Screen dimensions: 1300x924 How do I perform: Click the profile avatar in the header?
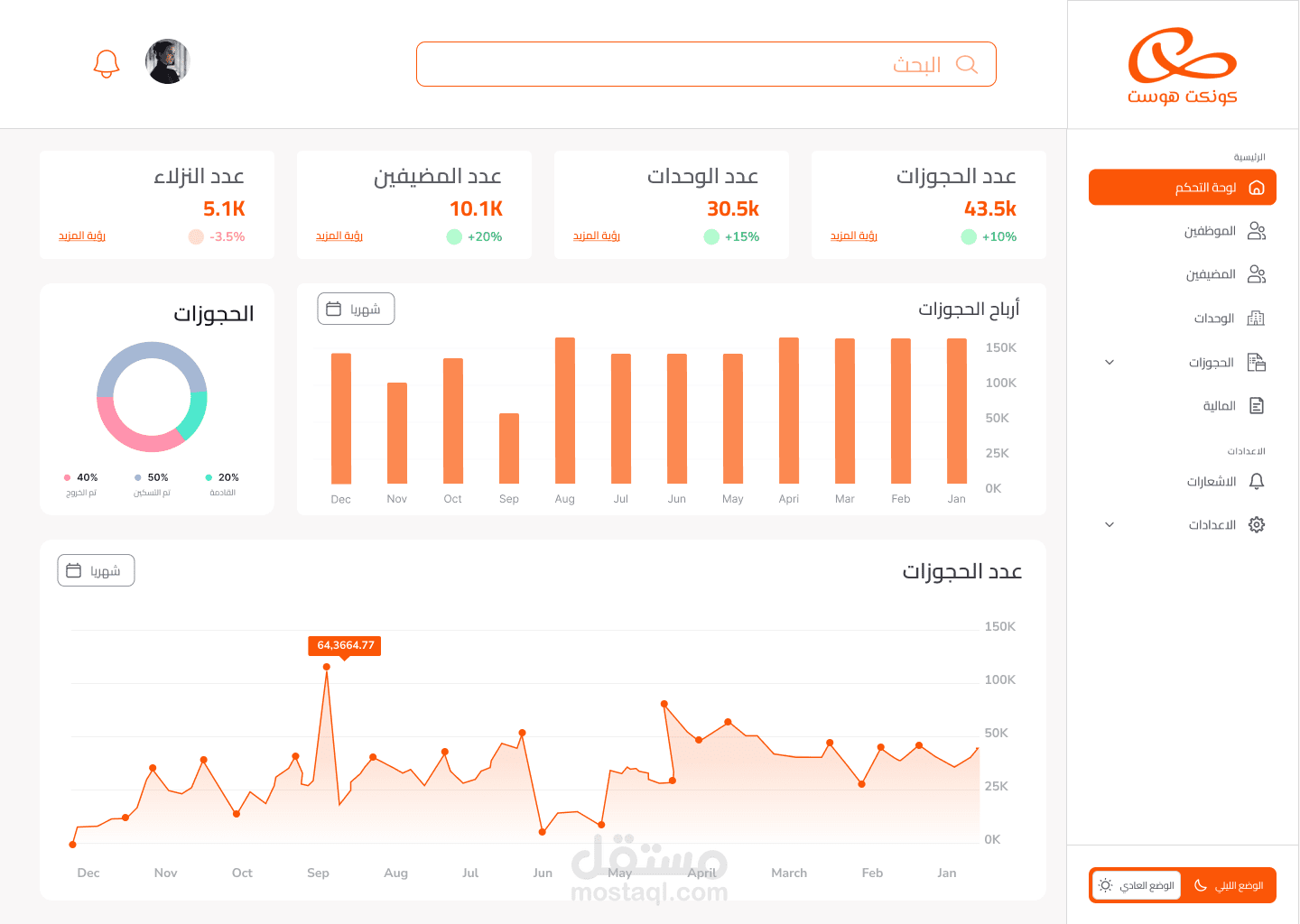pos(168,61)
